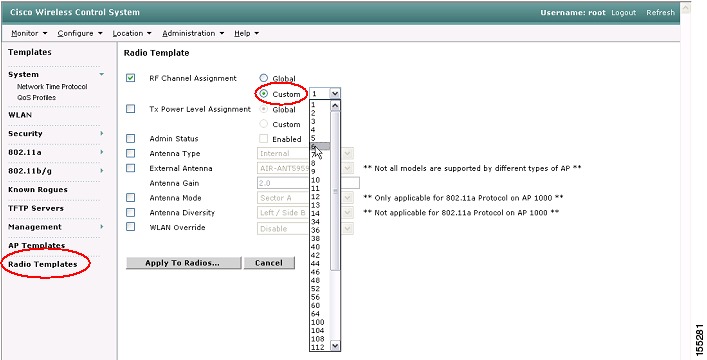
Task: Select Custom for Tx Power Level
Action: (x=264, y=124)
